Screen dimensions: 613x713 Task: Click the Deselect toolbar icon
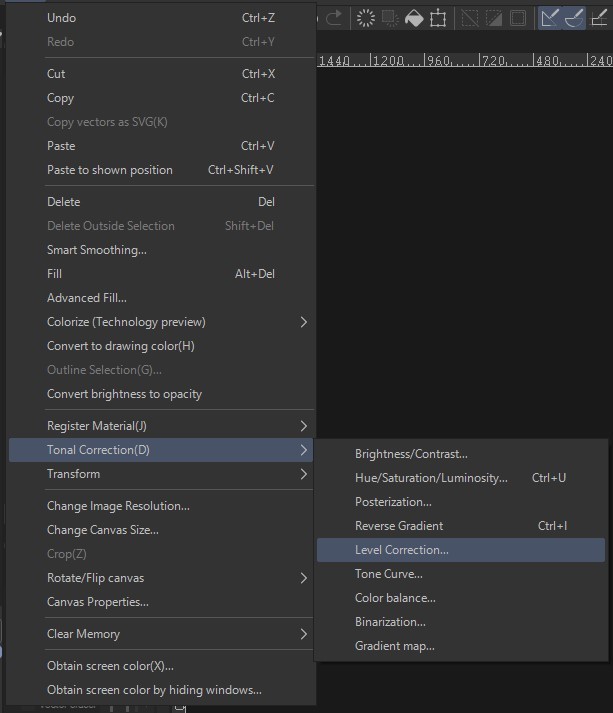point(470,19)
